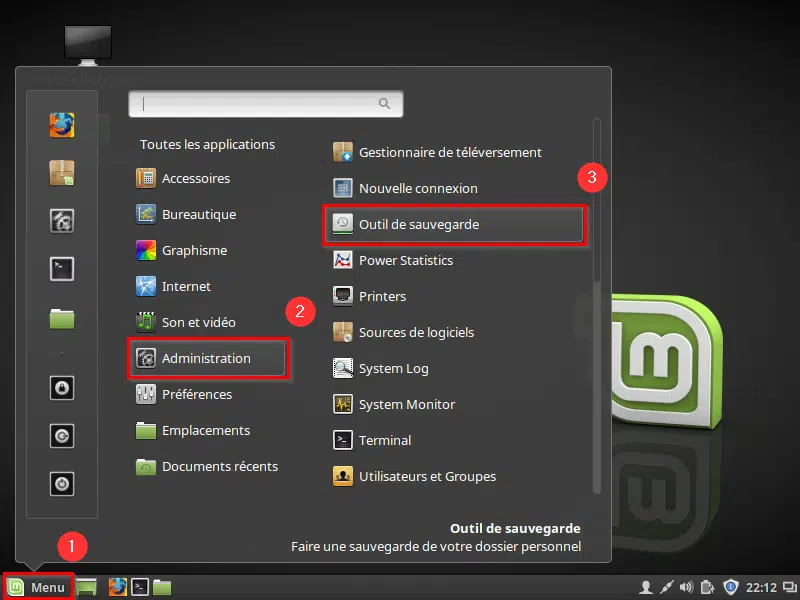Open the sound volume tray icon
This screenshot has width=800, height=600.
pyautogui.click(x=687, y=587)
